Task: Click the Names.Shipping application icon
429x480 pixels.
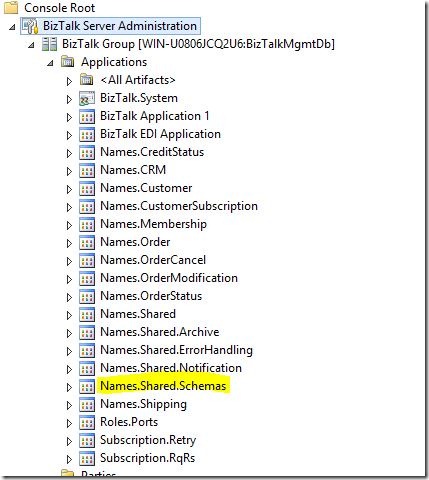Action: pos(87,405)
